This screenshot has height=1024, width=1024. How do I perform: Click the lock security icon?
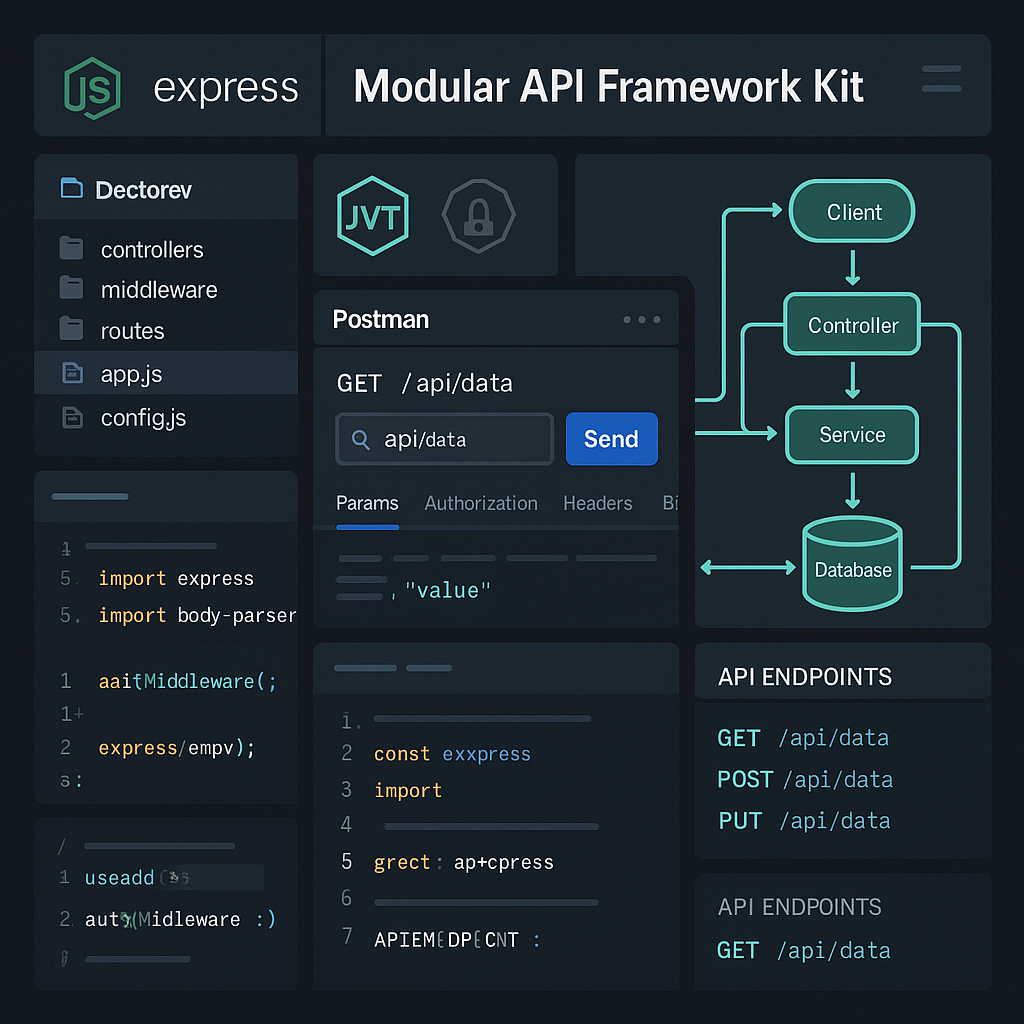pyautogui.click(x=478, y=213)
